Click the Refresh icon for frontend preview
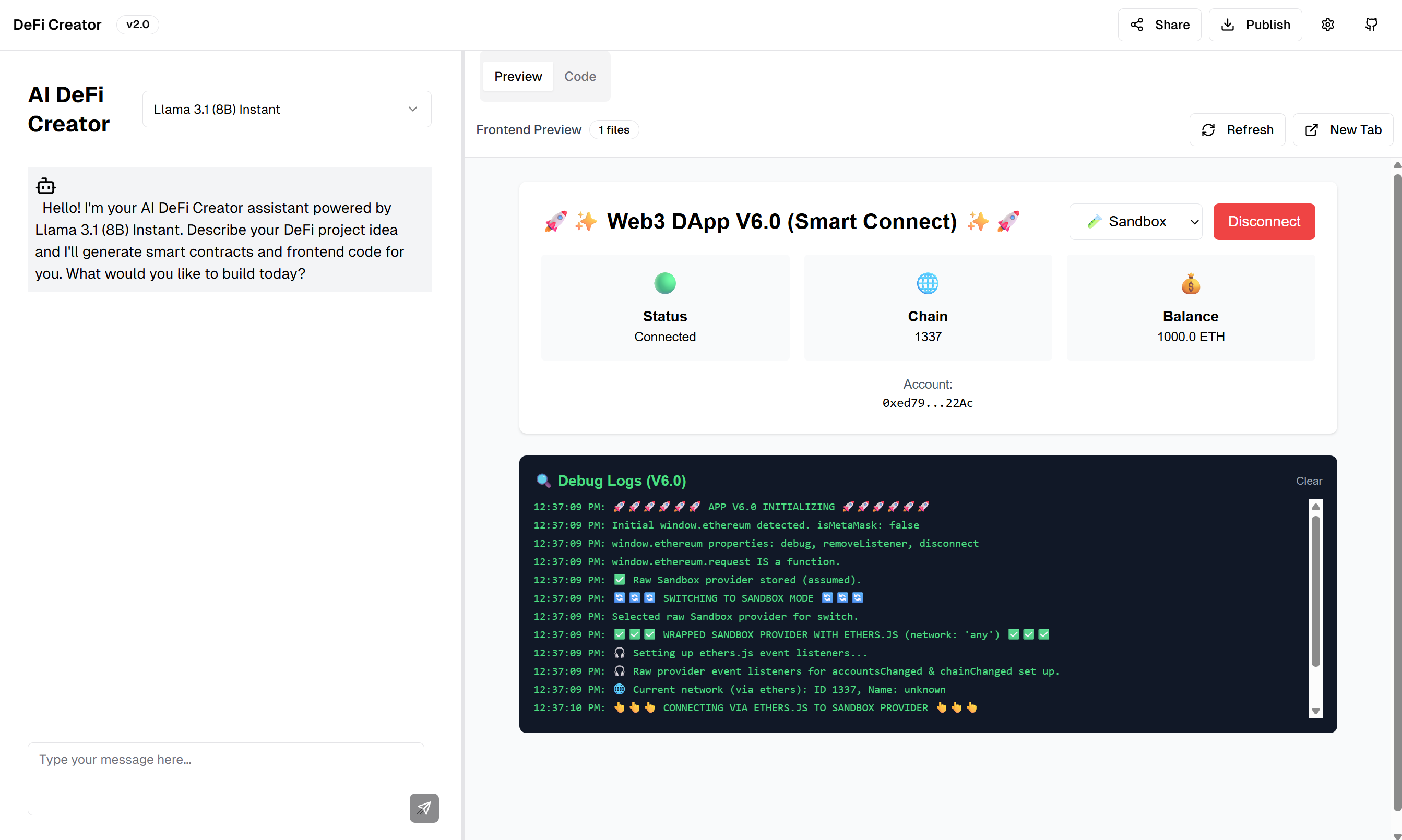 1209,129
